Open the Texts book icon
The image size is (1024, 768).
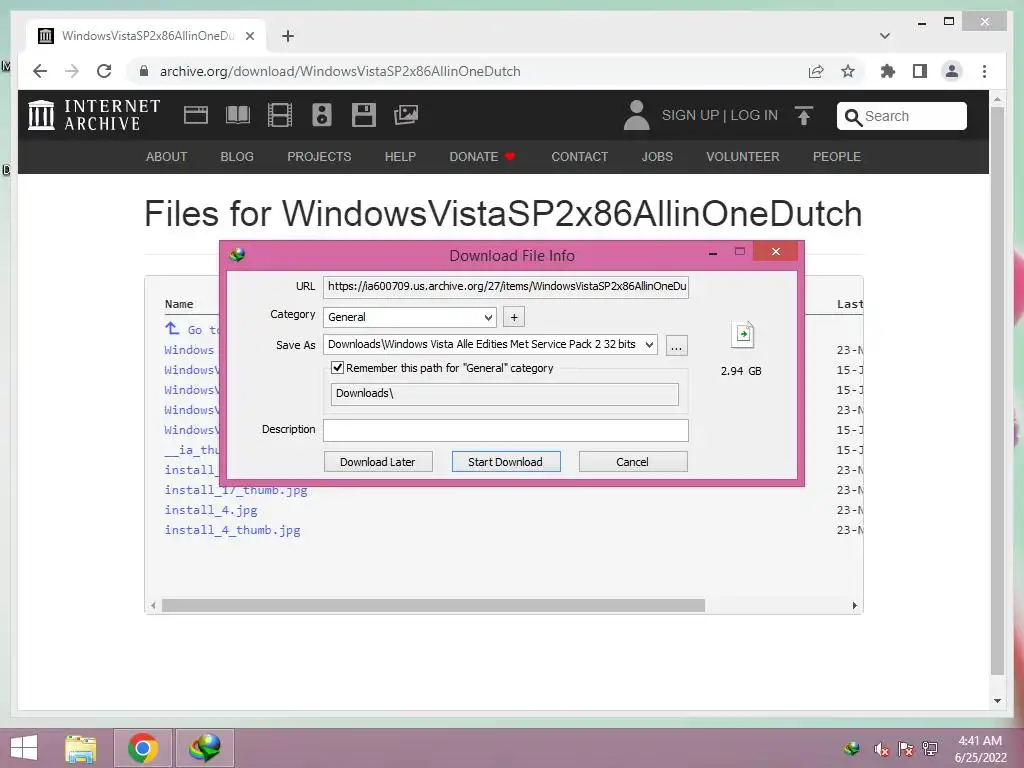[238, 115]
